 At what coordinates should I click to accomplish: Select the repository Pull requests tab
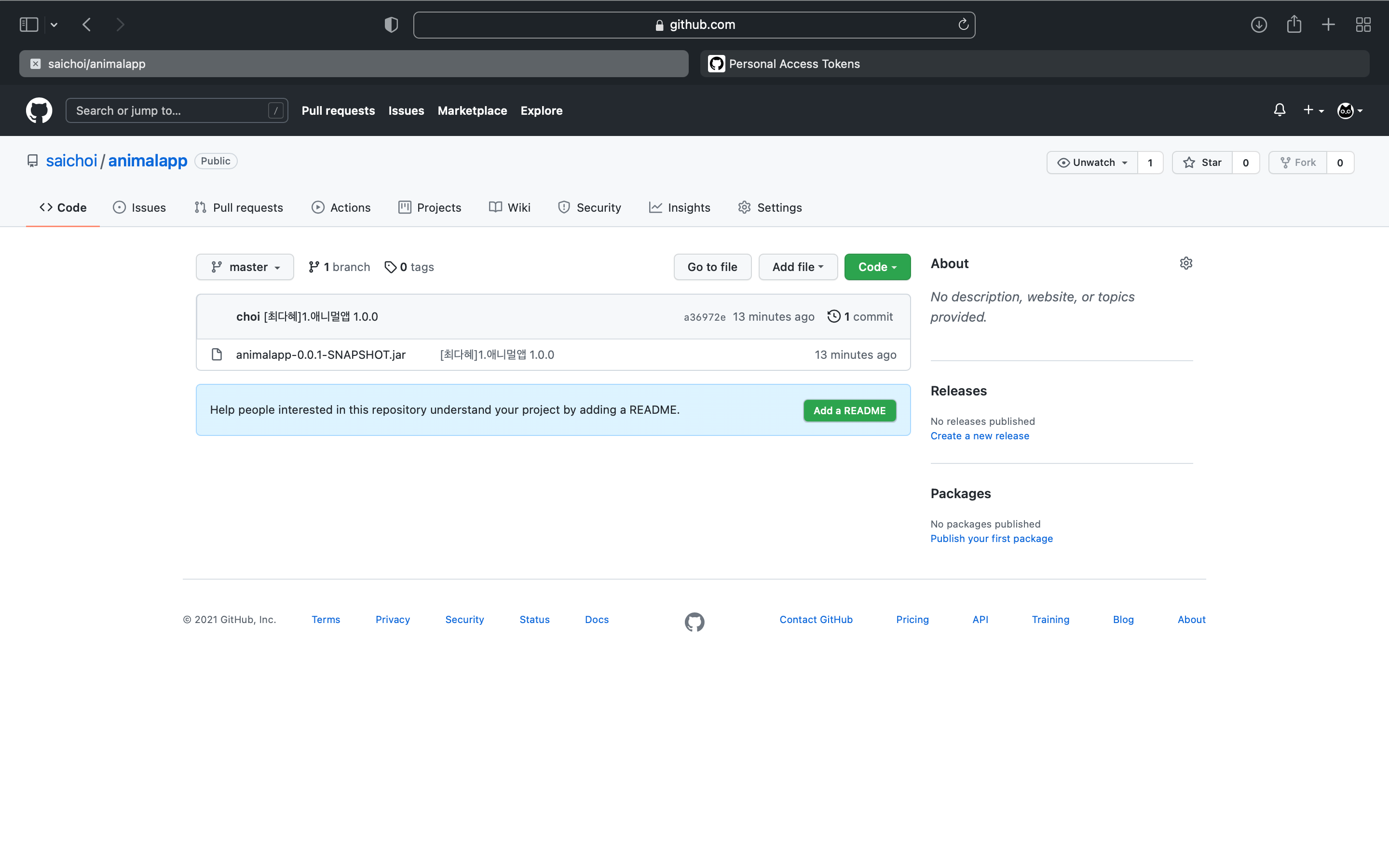coord(239,207)
